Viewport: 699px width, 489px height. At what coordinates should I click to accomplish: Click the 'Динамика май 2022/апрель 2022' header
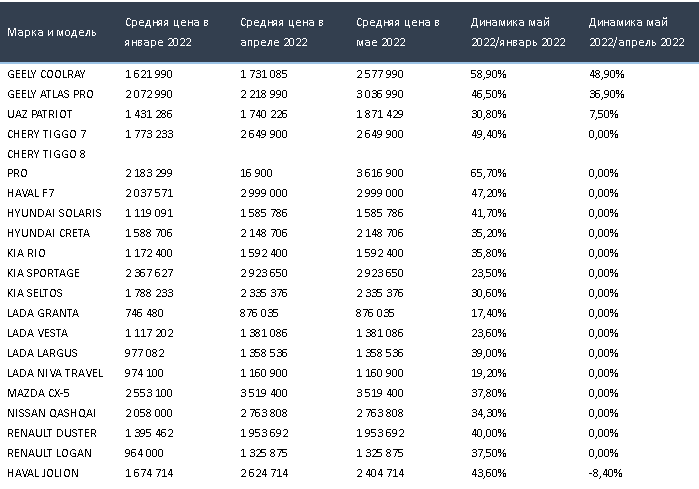[634, 32]
